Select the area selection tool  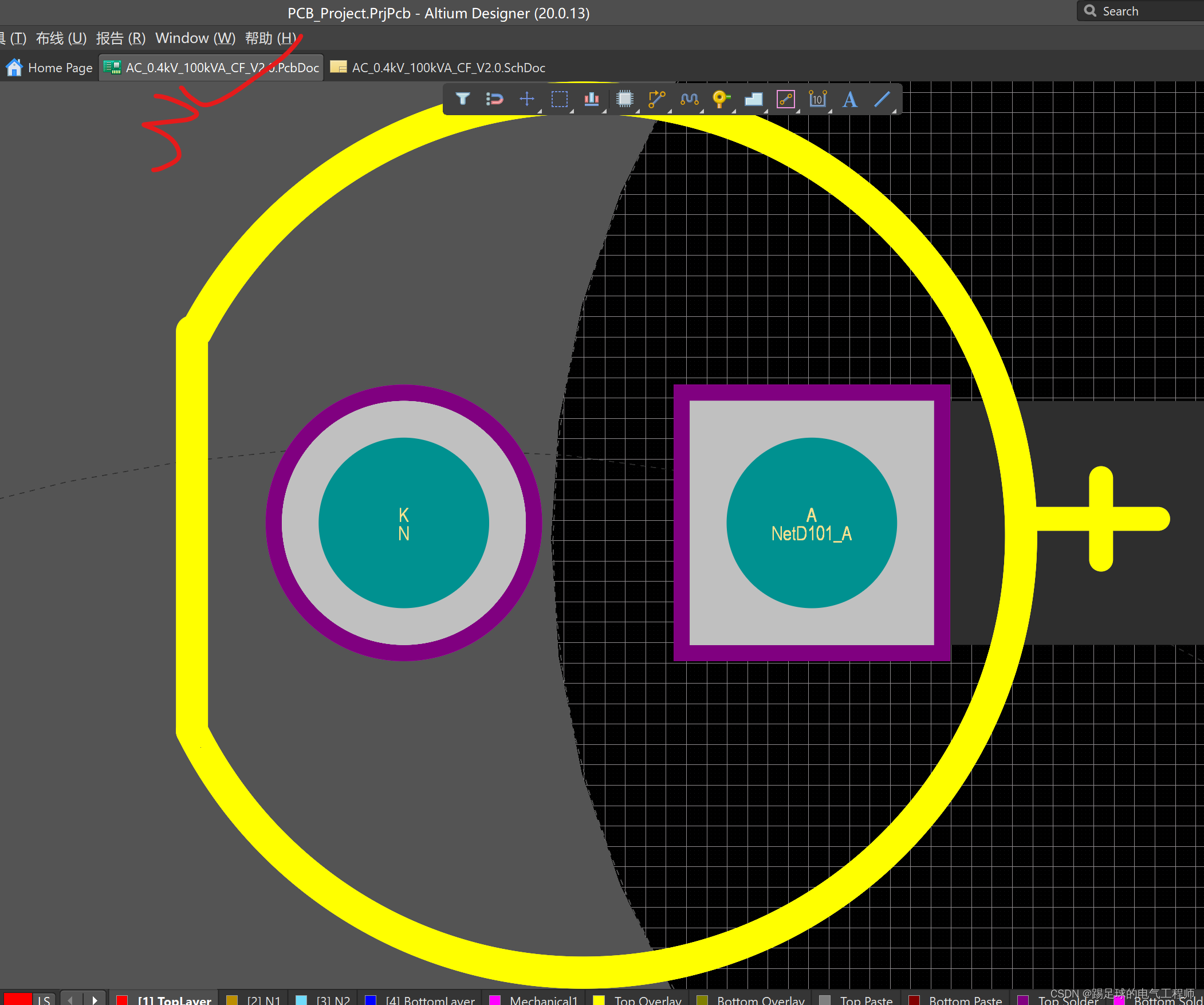coord(559,99)
